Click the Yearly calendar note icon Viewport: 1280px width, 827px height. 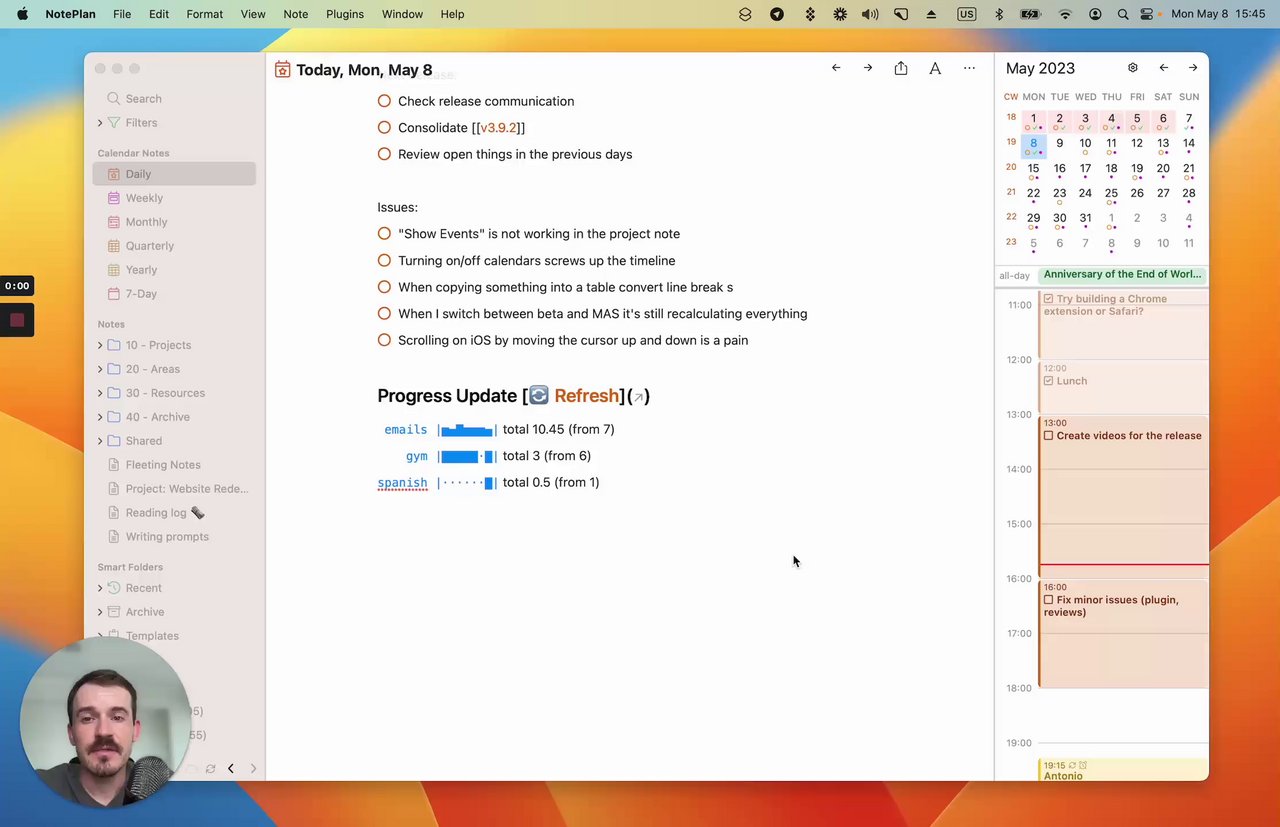[114, 270]
